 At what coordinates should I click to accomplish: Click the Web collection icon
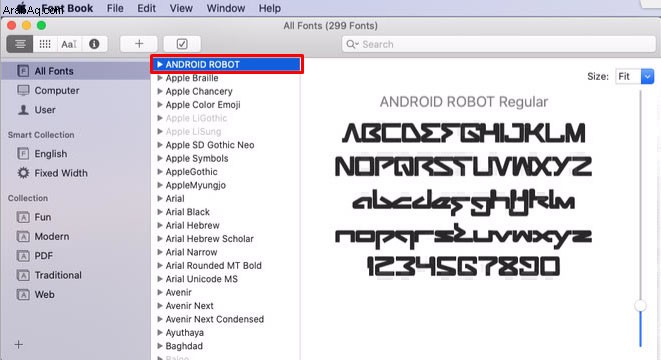tap(23, 295)
